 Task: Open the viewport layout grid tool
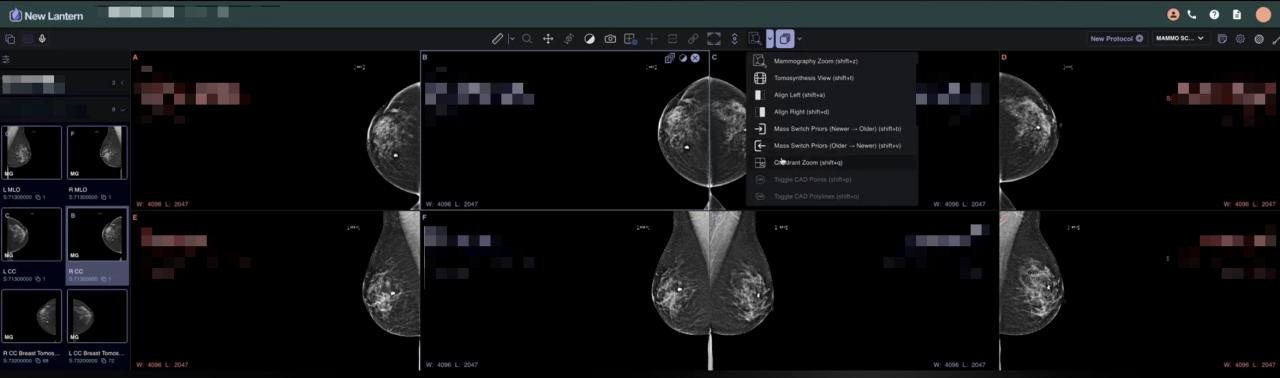631,39
